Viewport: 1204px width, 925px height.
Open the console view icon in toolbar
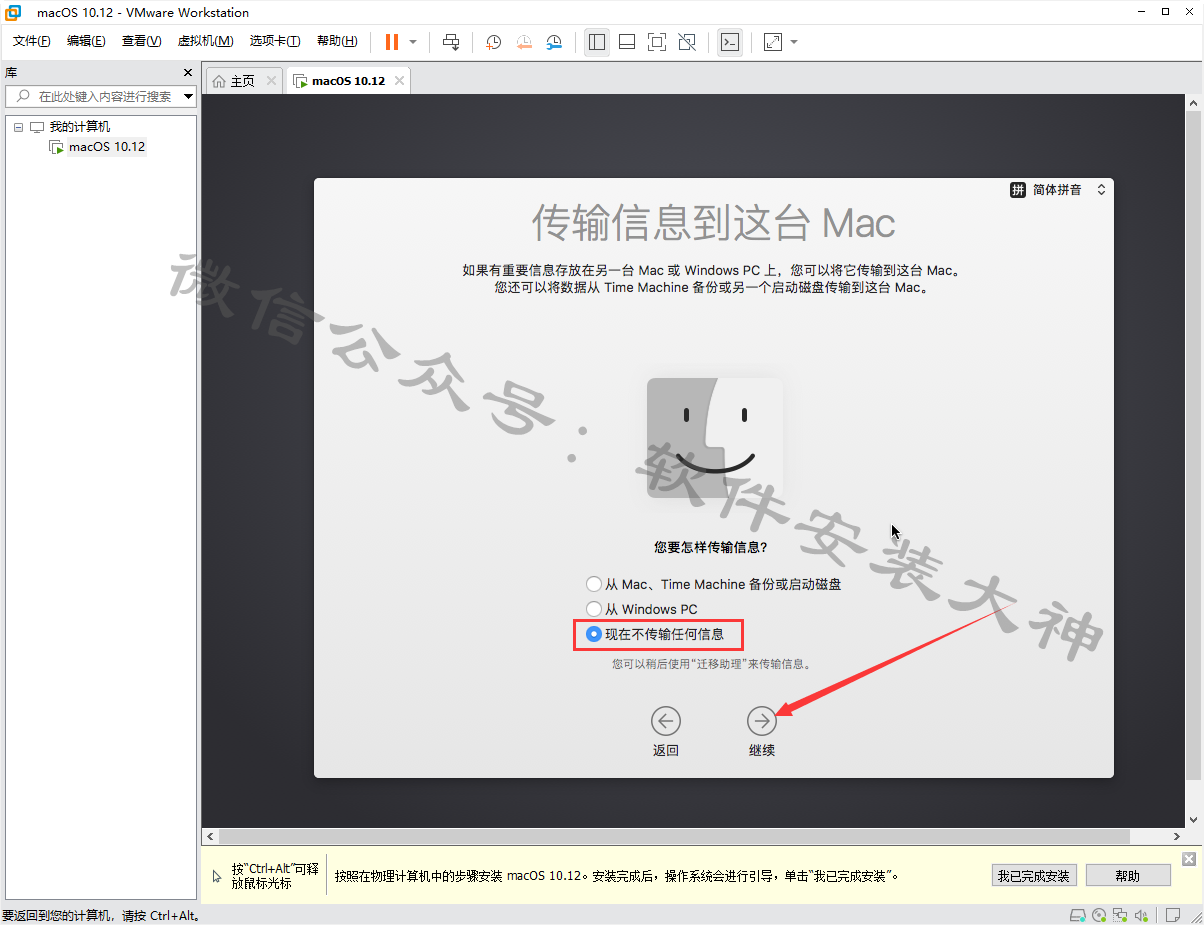(x=730, y=42)
